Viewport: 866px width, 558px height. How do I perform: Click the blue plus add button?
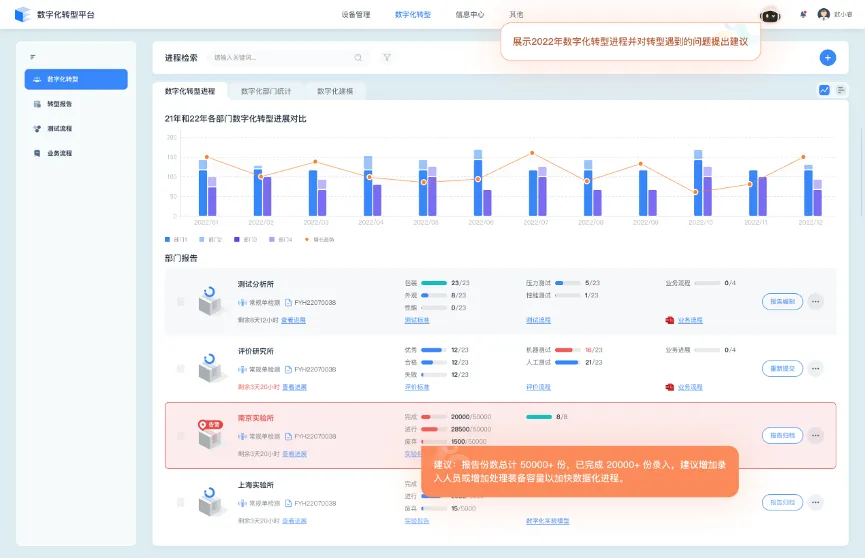point(827,57)
